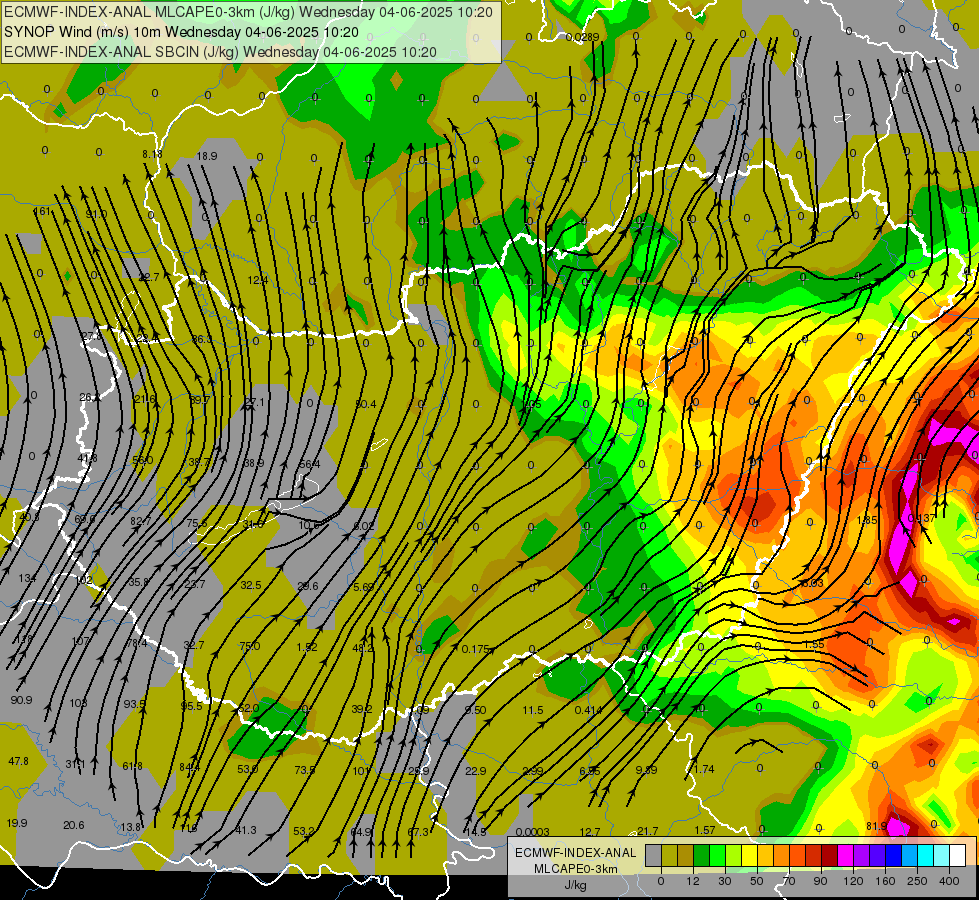Click the map value '8.13'

pos(152,154)
